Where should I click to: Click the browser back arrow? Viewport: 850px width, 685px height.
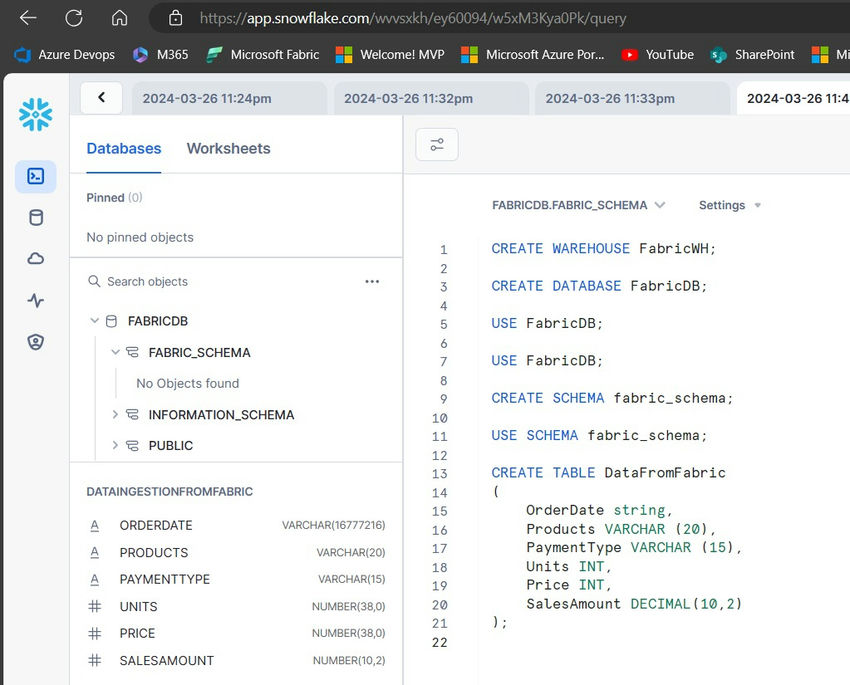click(x=28, y=18)
